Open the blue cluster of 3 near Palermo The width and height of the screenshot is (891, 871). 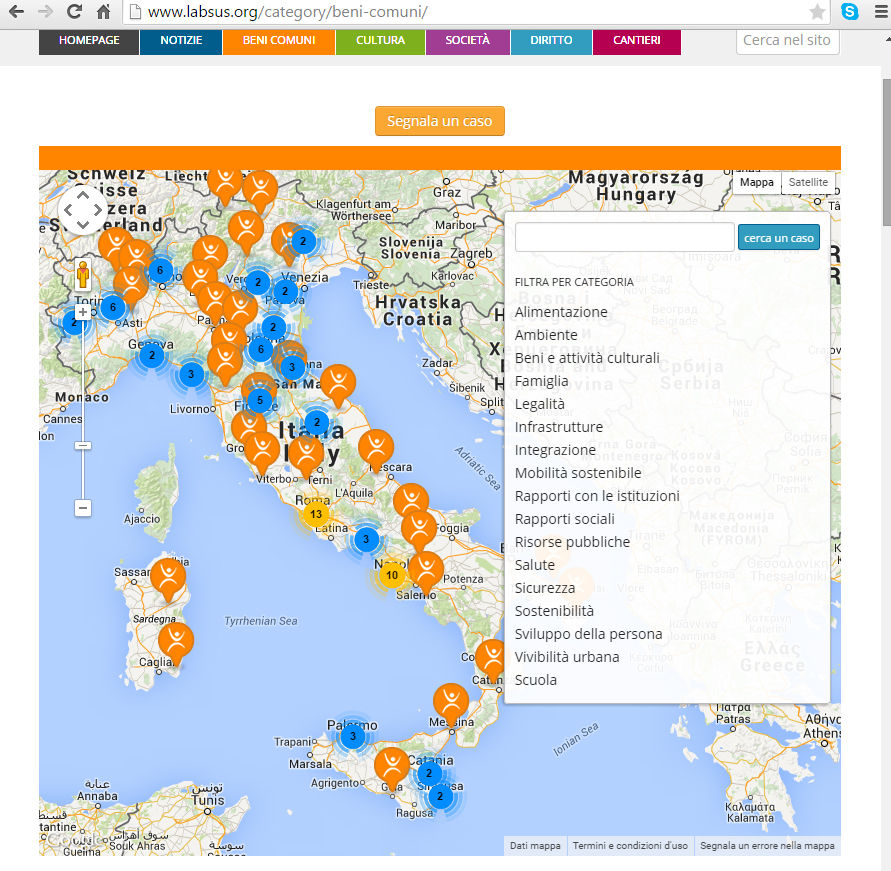click(x=353, y=736)
